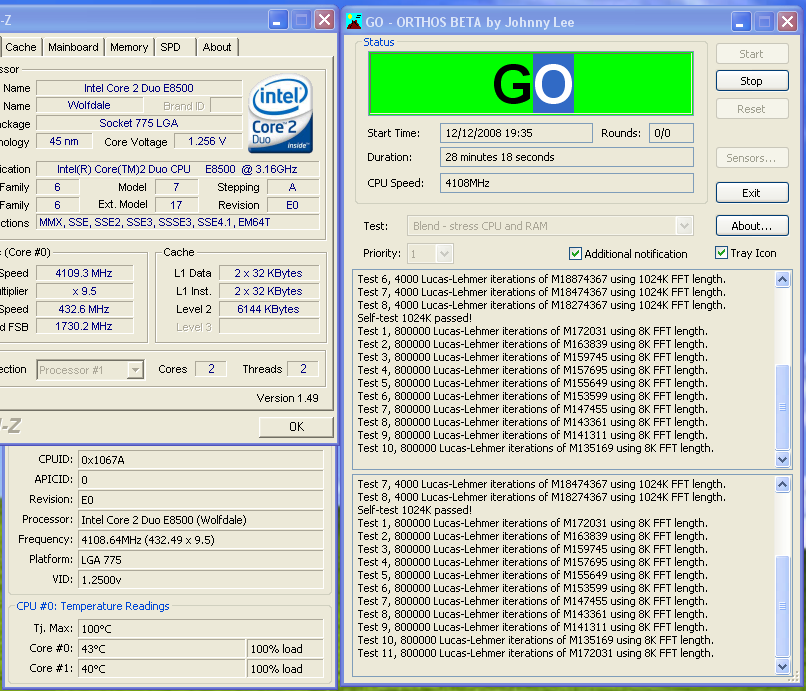
Task: Click the 'CPU #0: Temperature Readings' heading
Action: [x=93, y=606]
